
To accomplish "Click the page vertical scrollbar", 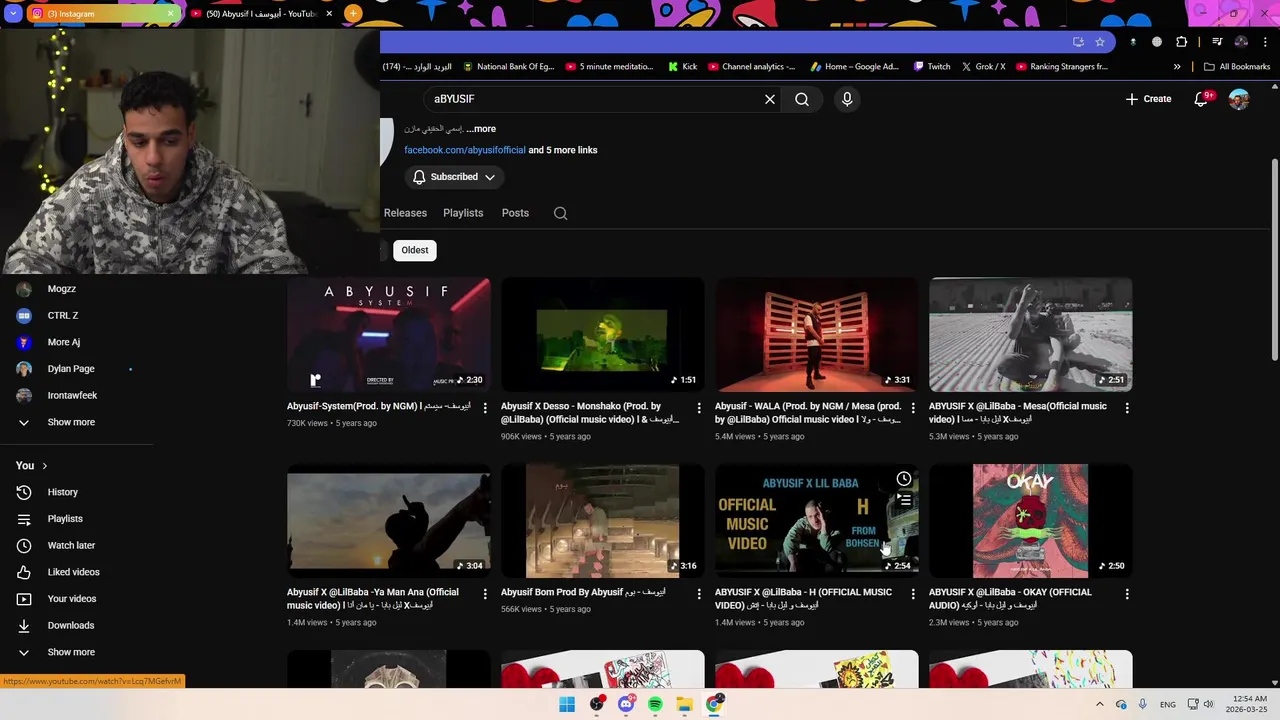I will [1274, 260].
